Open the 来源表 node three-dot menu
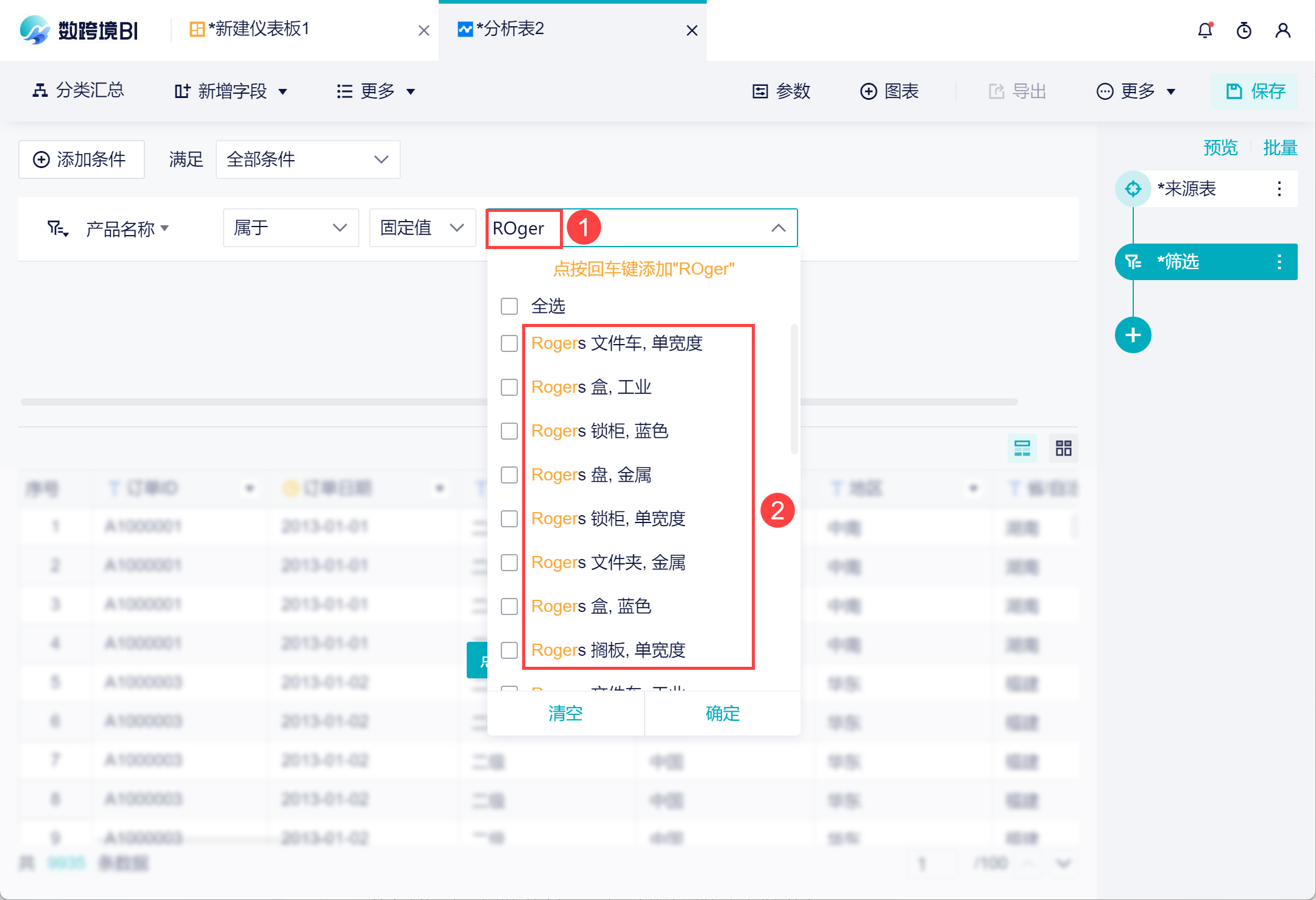This screenshot has width=1316, height=900. [1279, 189]
